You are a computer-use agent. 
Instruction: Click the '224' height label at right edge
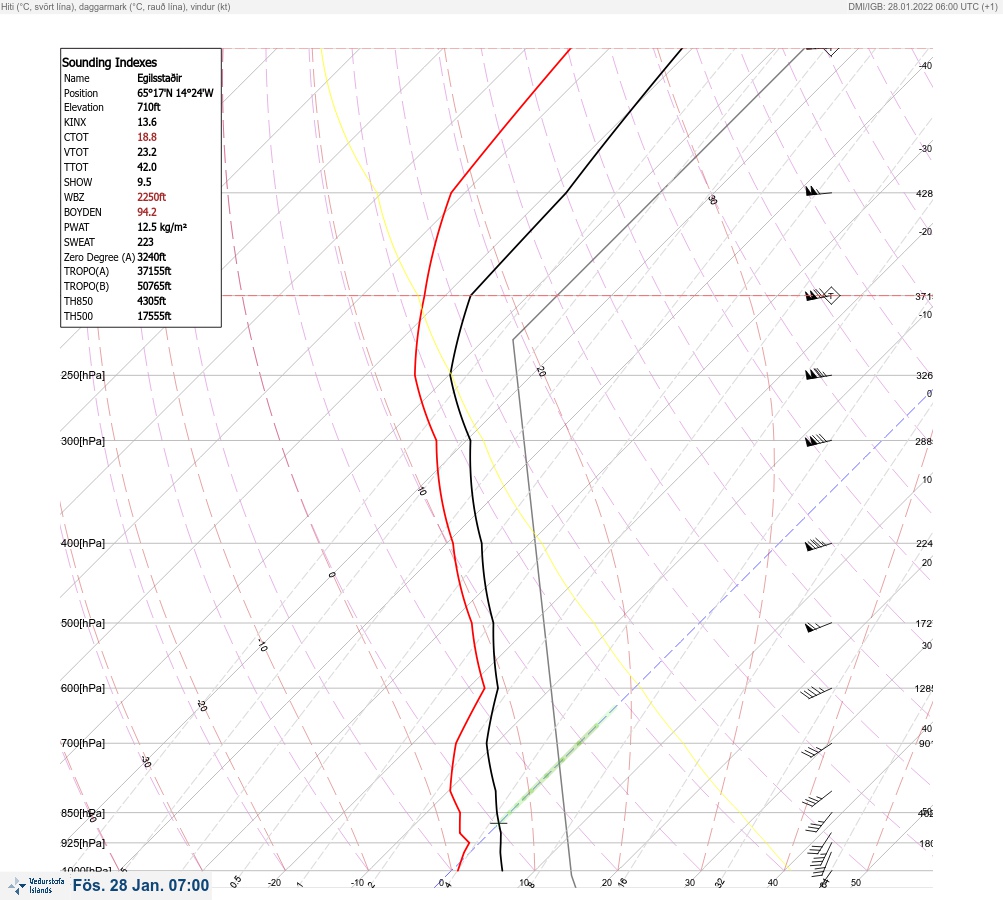tap(924, 544)
